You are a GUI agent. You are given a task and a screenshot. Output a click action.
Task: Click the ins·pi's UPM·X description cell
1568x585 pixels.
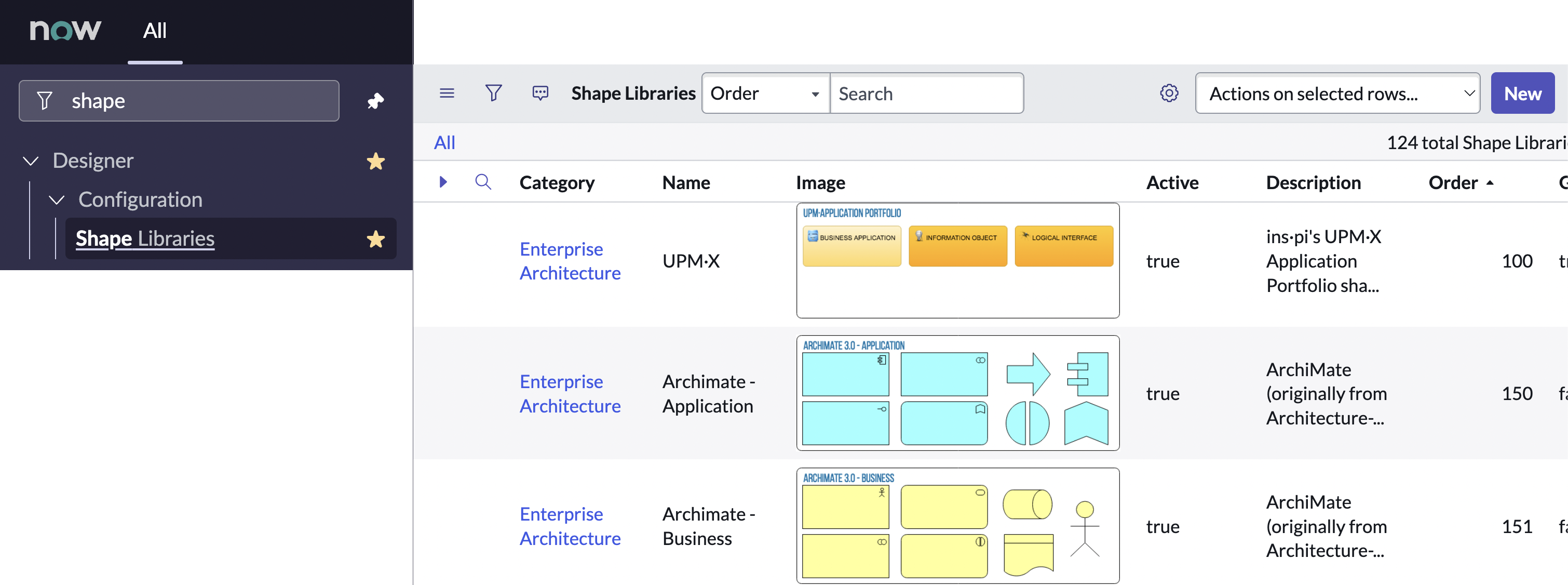pyautogui.click(x=1324, y=261)
